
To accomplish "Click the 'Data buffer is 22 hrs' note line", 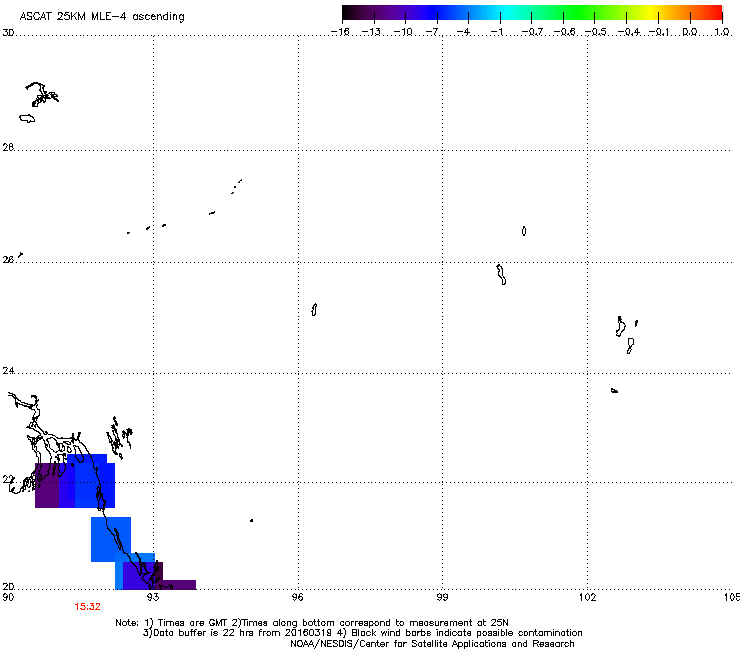I will point(362,633).
